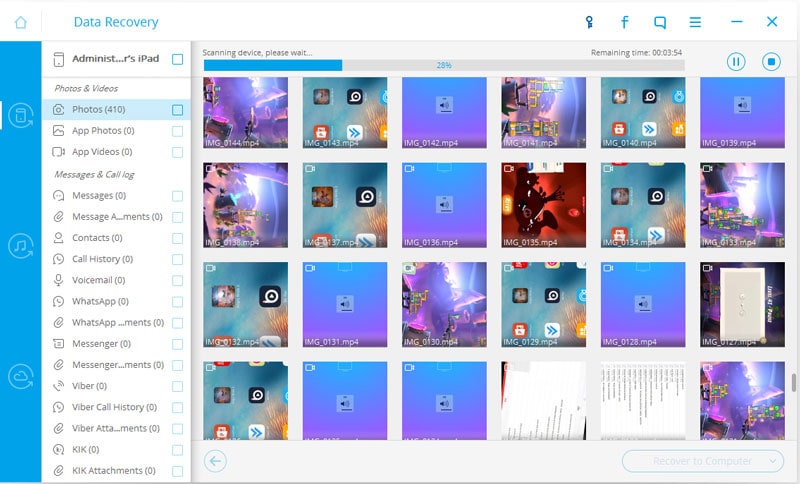Click the Viber Call History icon

pyautogui.click(x=59, y=407)
